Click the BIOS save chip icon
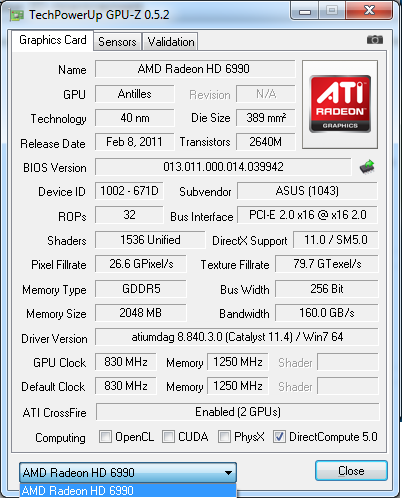This screenshot has width=402, height=498. [367, 167]
